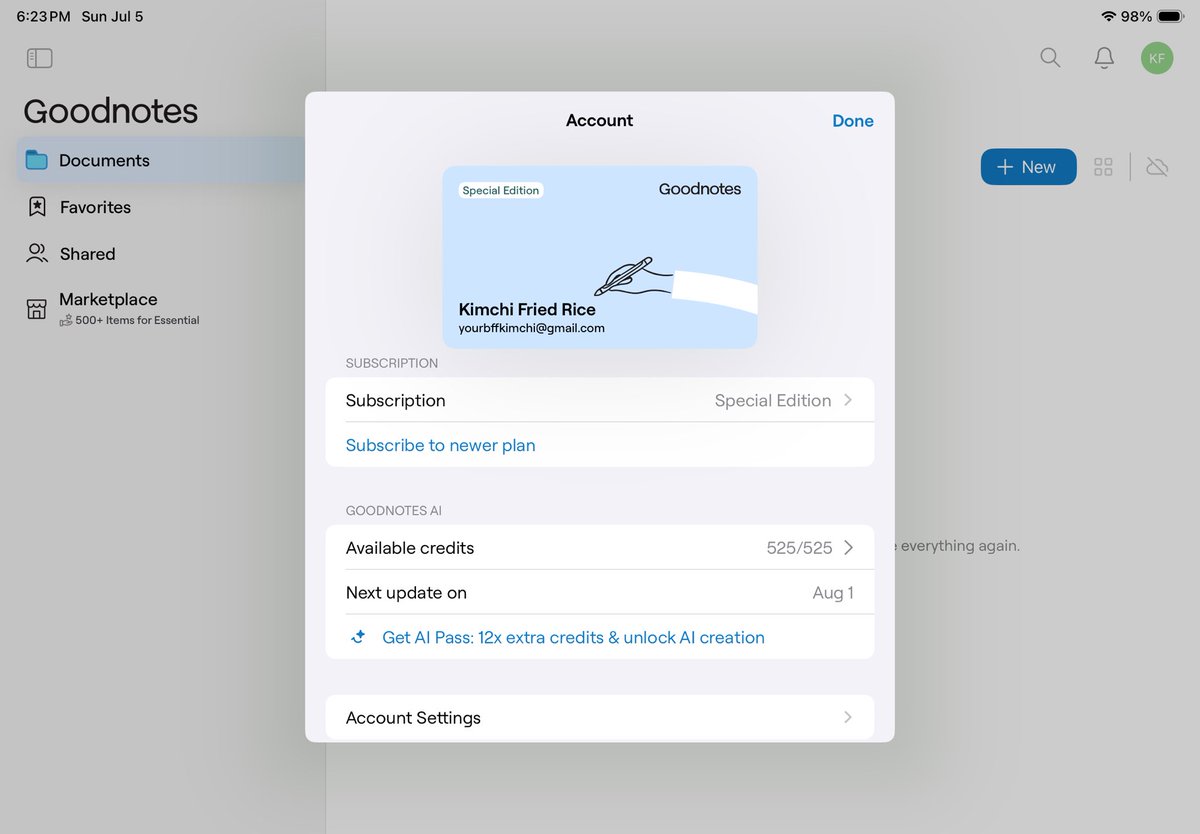Click the GOODNOTES AI section header
This screenshot has height=834, width=1200.
[394, 511]
